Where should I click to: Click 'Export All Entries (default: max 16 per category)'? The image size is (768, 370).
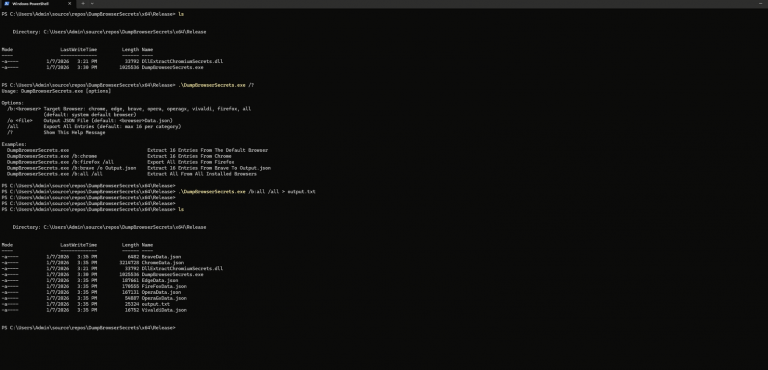(112, 126)
